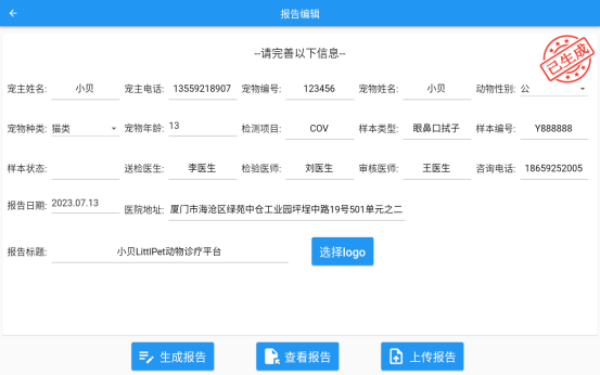Click the 上传报告 upload icon
The image size is (600, 375).
tap(396, 357)
